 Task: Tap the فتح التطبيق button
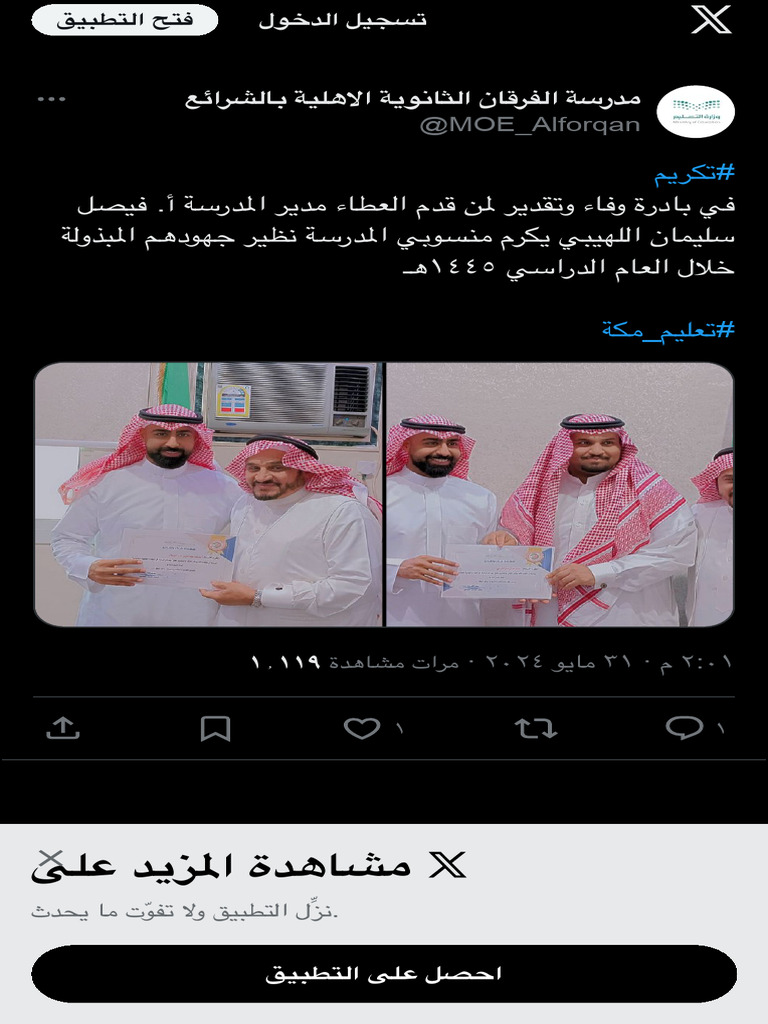pyautogui.click(x=125, y=20)
